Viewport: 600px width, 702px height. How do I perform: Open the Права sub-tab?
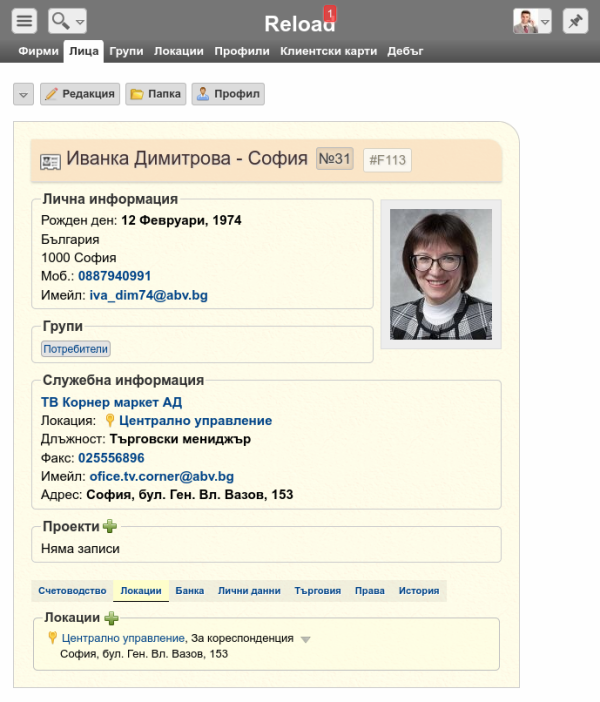370,591
